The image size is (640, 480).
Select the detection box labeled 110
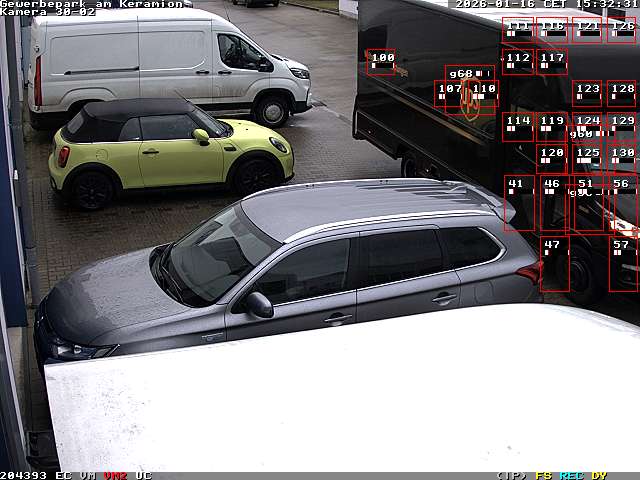[x=483, y=94]
